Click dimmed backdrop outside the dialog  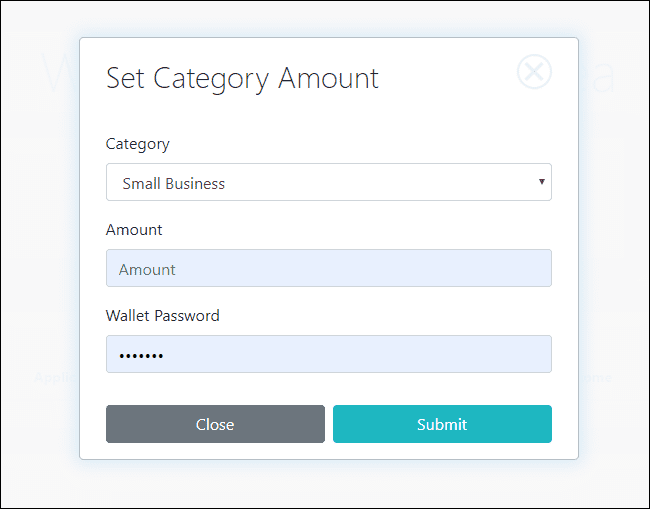tap(39, 249)
